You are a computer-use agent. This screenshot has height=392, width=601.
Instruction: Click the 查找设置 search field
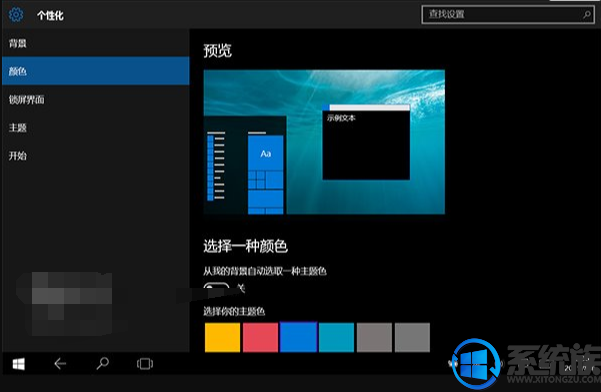pyautogui.click(x=508, y=15)
